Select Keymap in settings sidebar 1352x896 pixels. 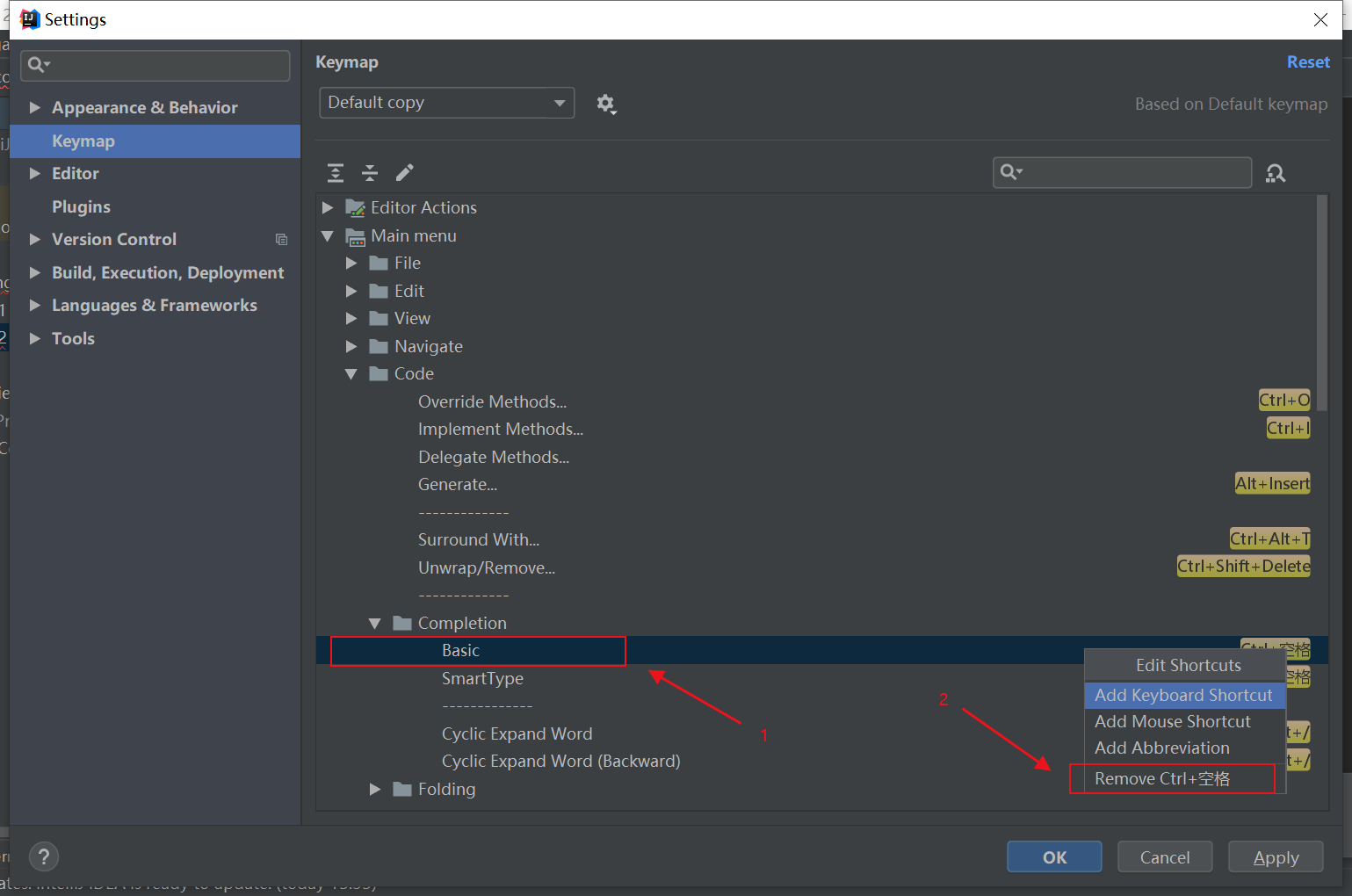[155, 141]
